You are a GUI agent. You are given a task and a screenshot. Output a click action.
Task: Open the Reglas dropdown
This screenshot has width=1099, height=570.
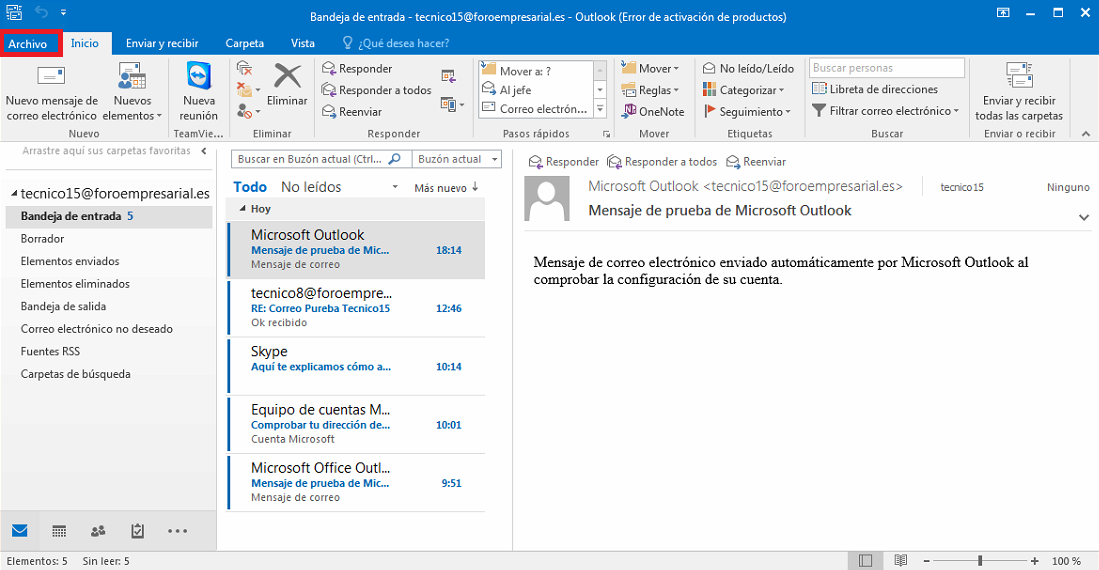click(x=650, y=90)
